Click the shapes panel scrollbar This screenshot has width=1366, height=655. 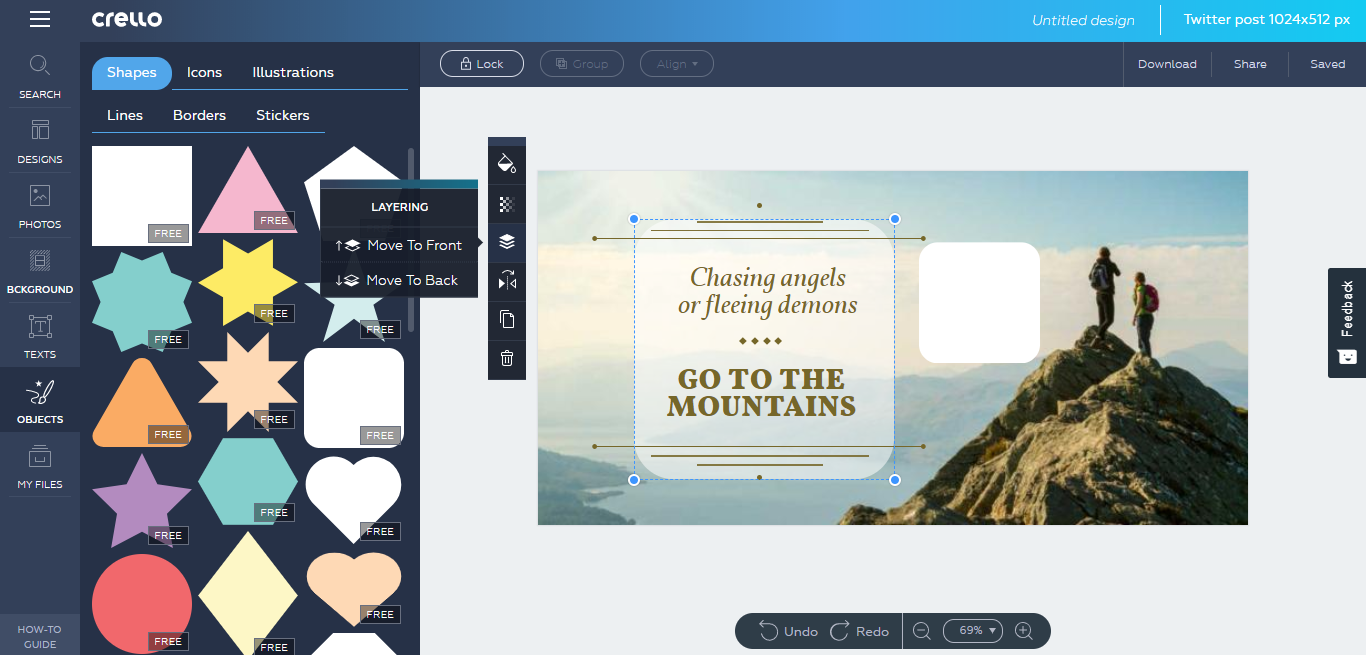[411, 240]
